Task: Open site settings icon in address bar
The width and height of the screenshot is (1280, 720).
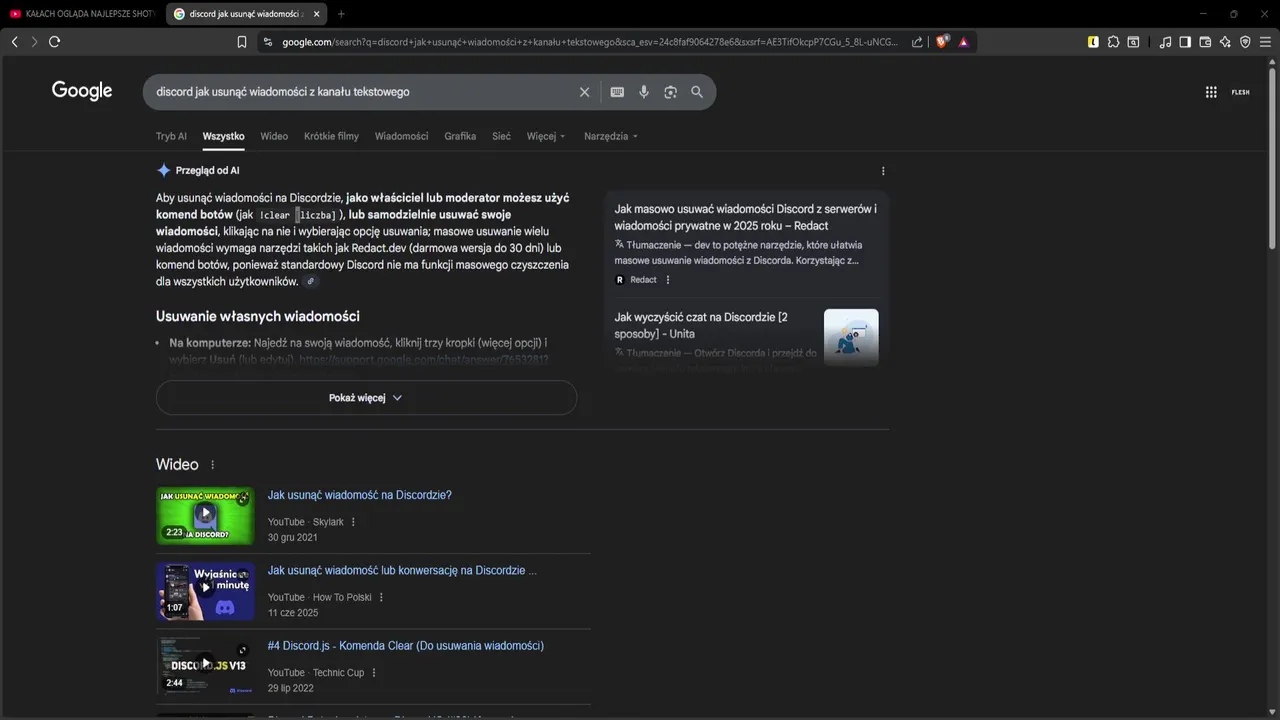Action: pyautogui.click(x=267, y=42)
